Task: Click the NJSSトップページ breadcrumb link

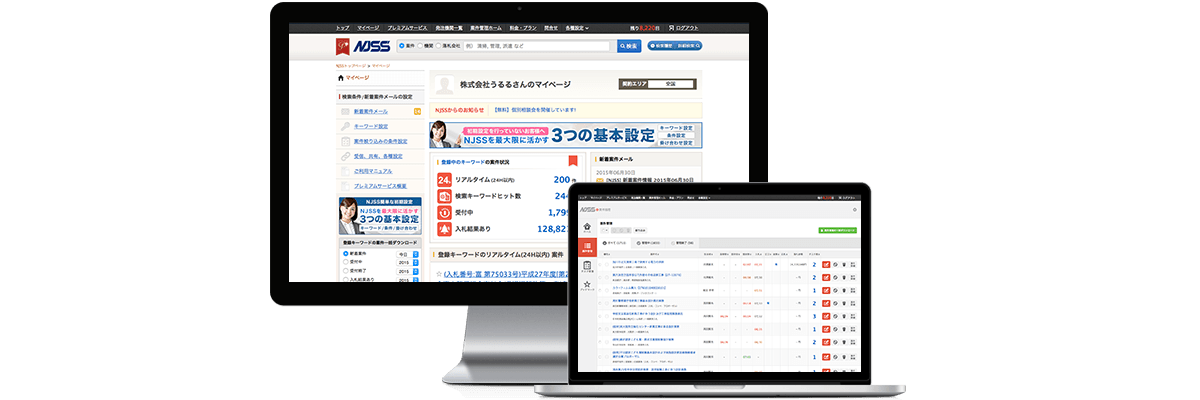Action: coord(352,65)
